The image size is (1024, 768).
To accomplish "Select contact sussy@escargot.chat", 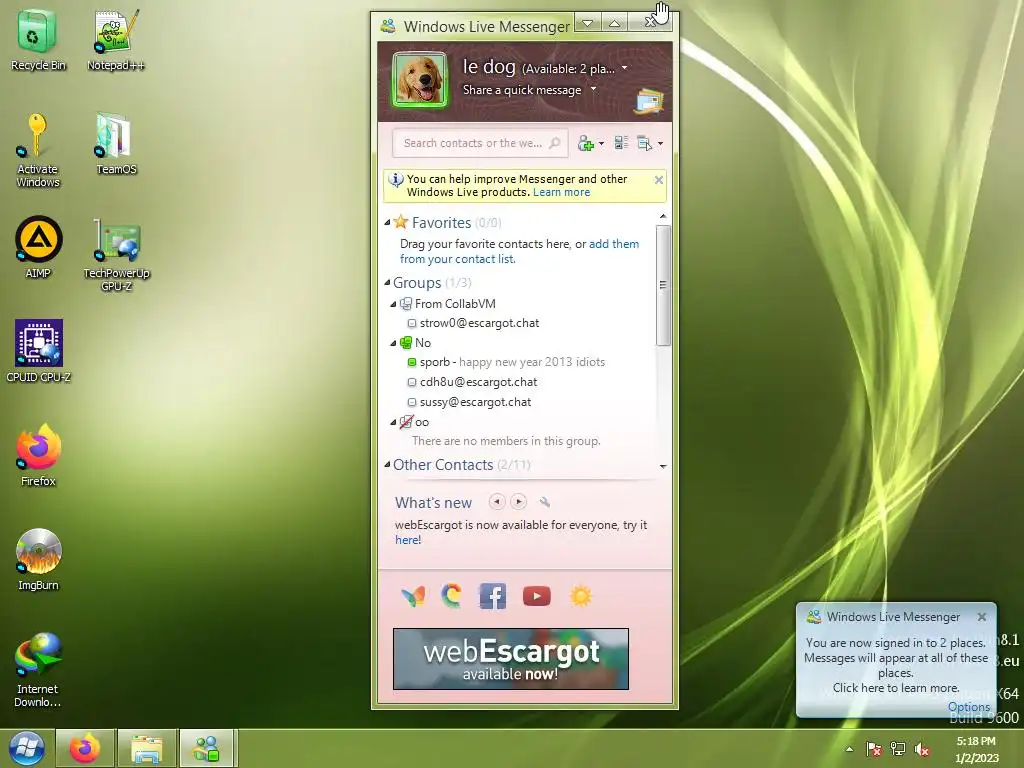I will point(475,402).
